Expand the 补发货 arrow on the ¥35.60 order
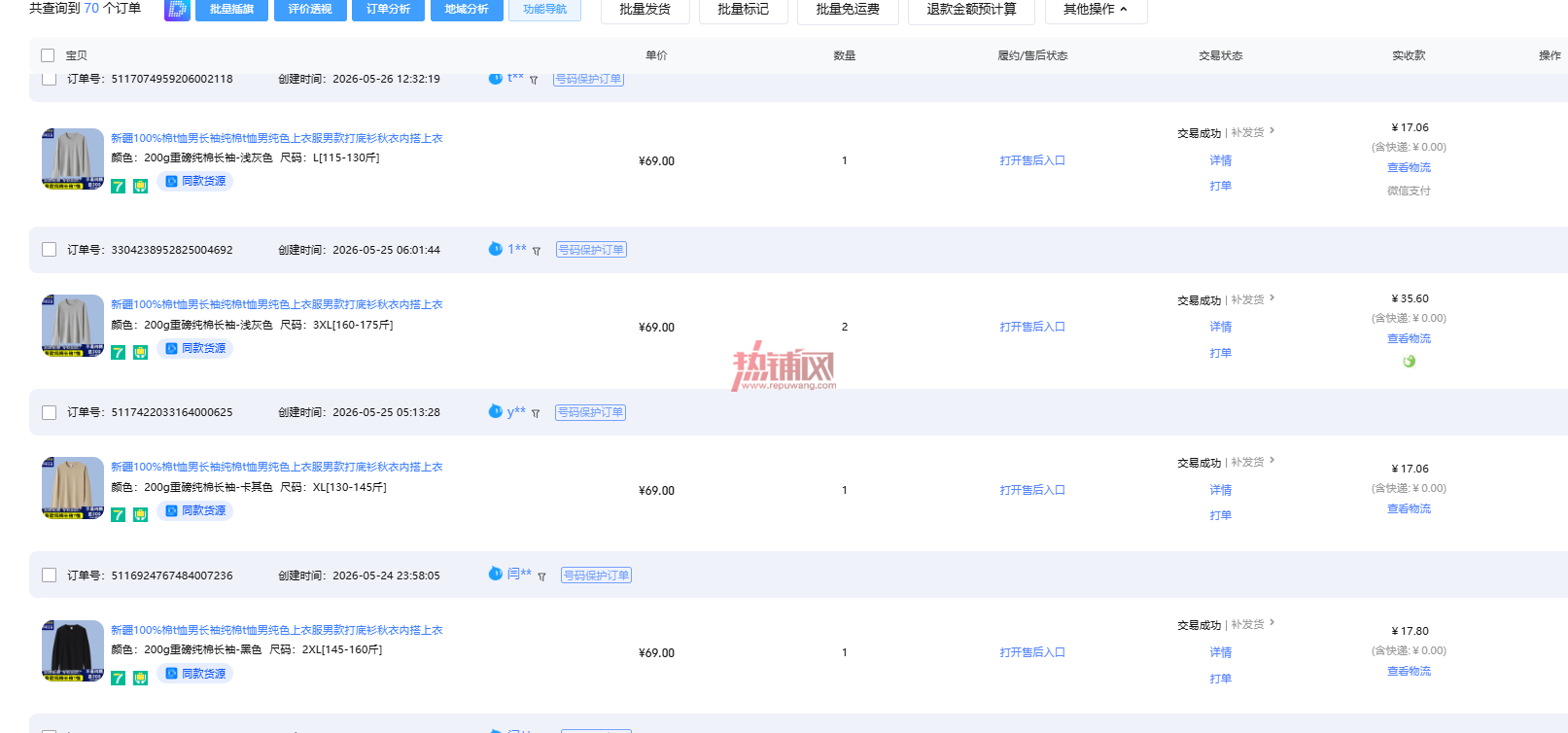Image resolution: width=1568 pixels, height=733 pixels. (1272, 298)
